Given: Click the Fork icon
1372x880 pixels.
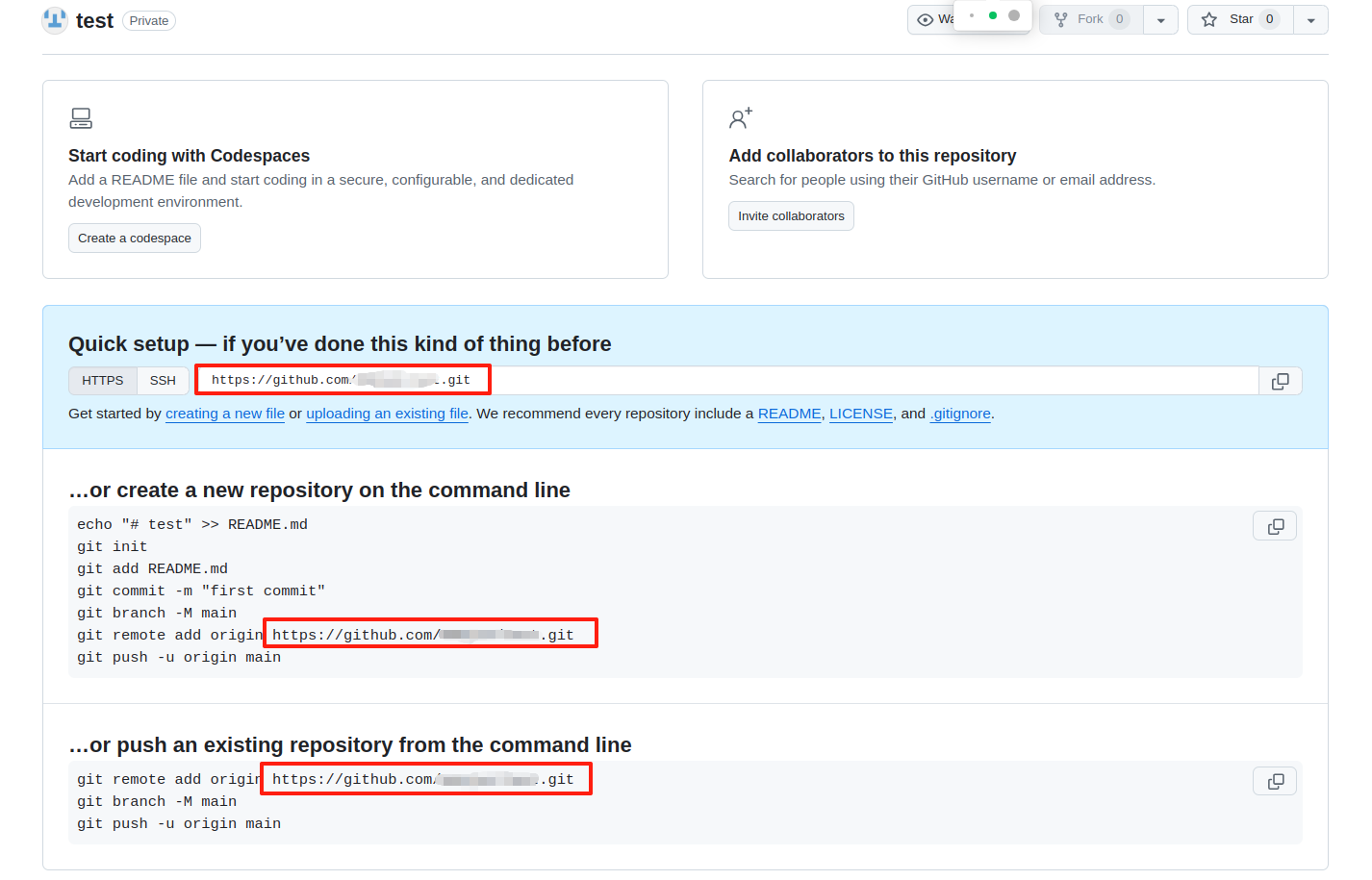Looking at the screenshot, I should tap(1061, 19).
